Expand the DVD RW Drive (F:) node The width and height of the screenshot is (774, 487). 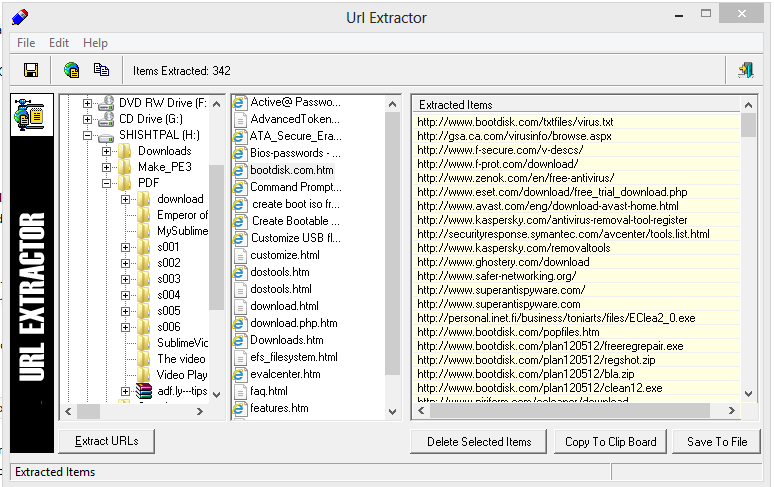[87, 103]
